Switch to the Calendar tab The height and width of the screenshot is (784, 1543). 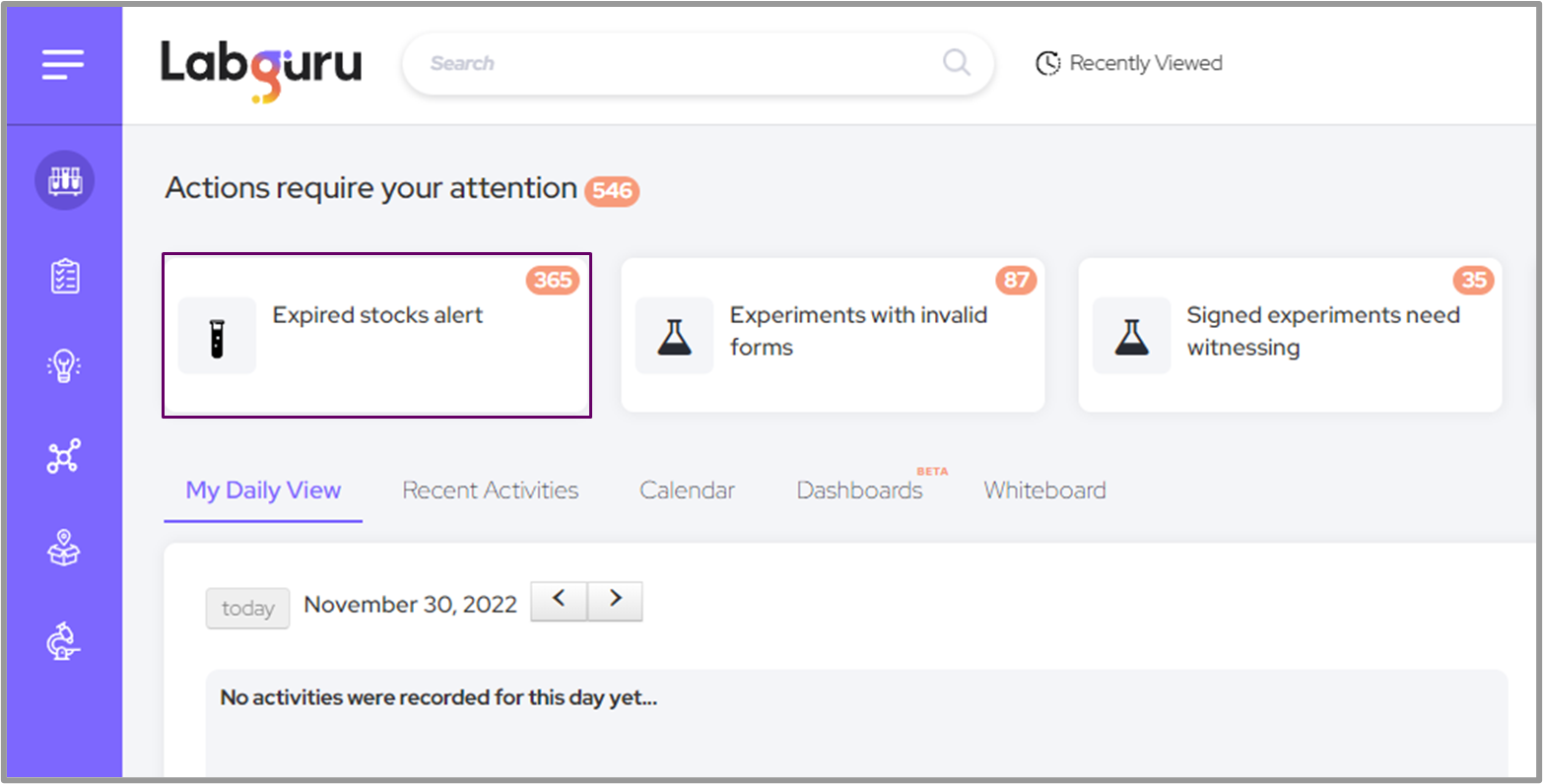coord(687,490)
